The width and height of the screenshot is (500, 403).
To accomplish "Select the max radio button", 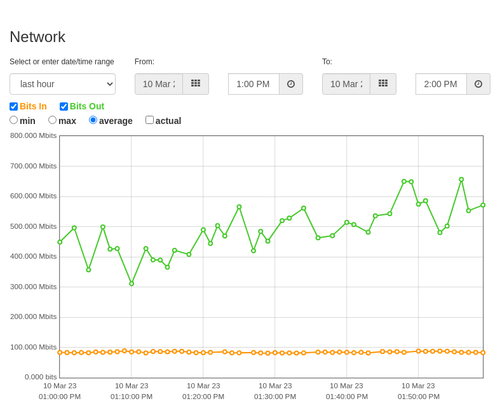I will [52, 120].
